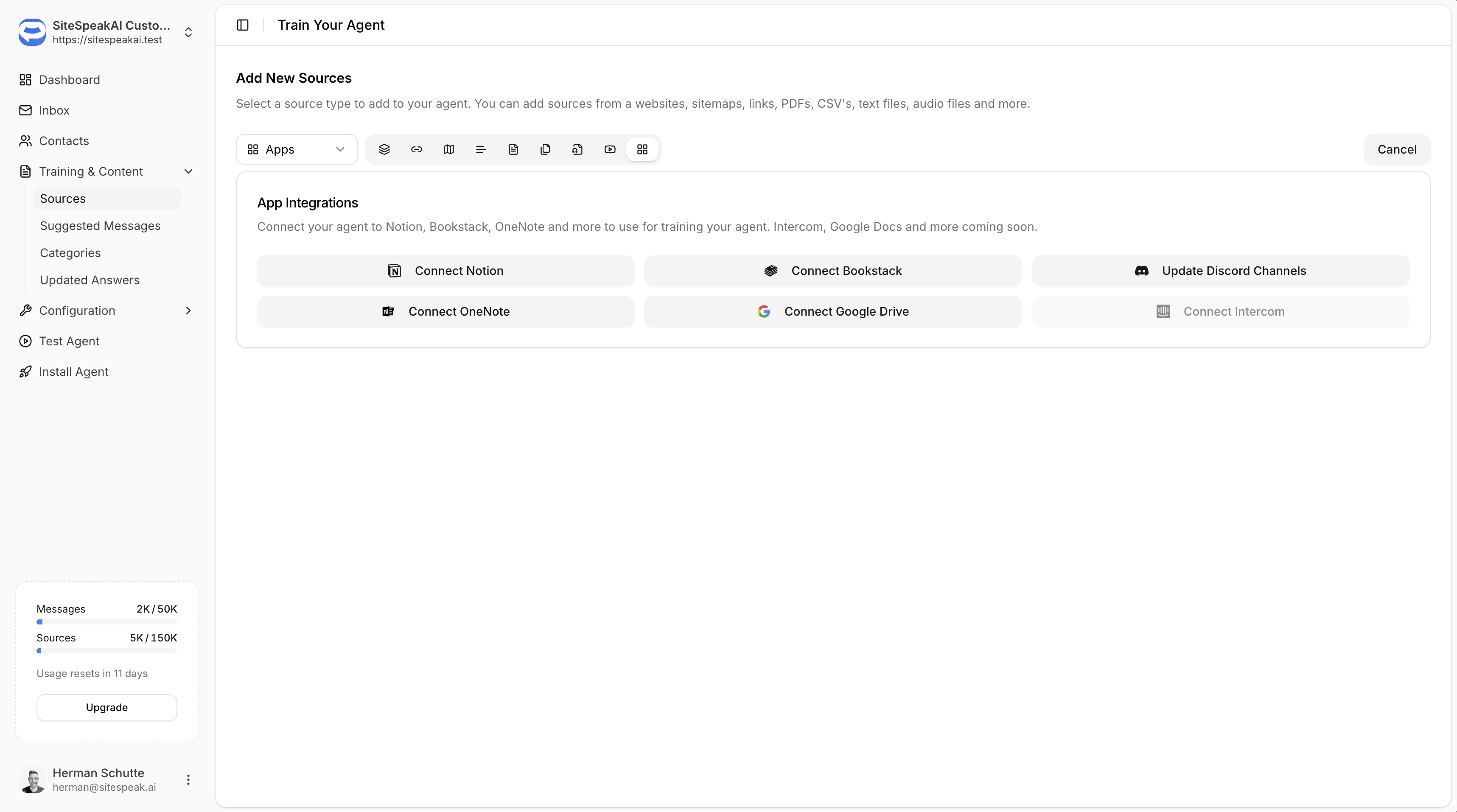The width and height of the screenshot is (1457, 812).
Task: Connect Google Drive to the agent
Action: tap(832, 311)
